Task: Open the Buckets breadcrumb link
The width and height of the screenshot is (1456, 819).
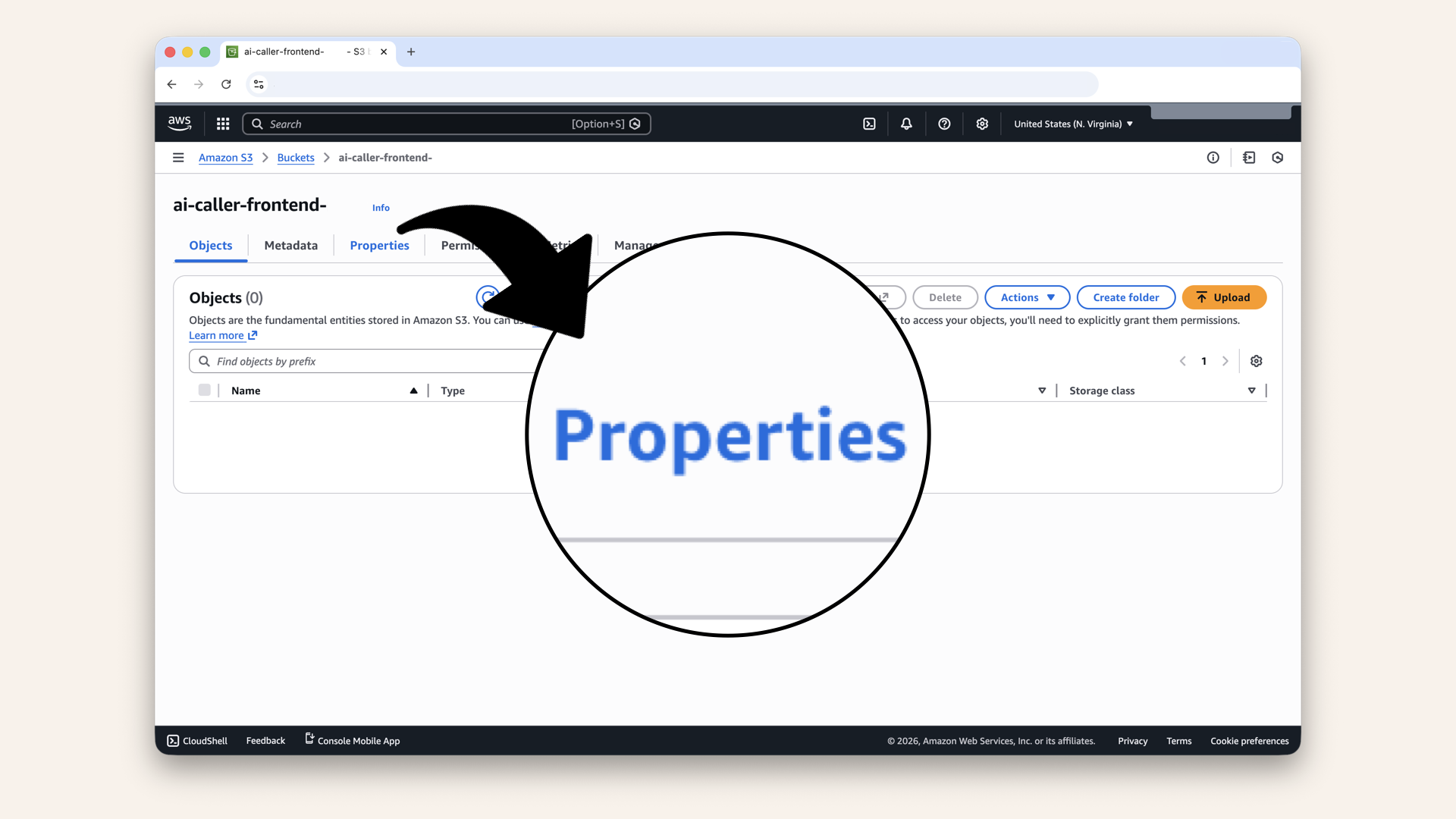Action: [x=296, y=157]
